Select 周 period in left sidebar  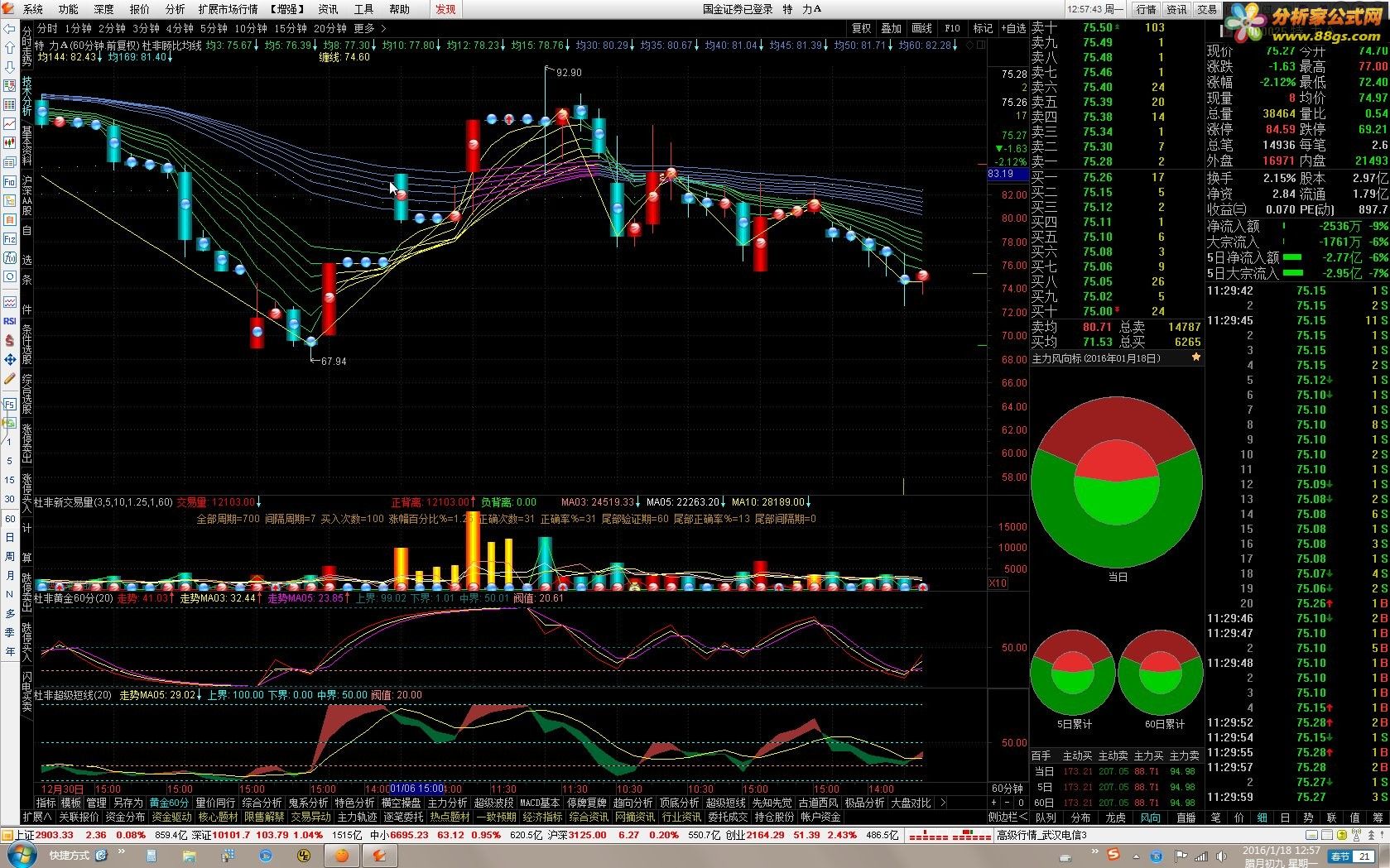coord(9,556)
